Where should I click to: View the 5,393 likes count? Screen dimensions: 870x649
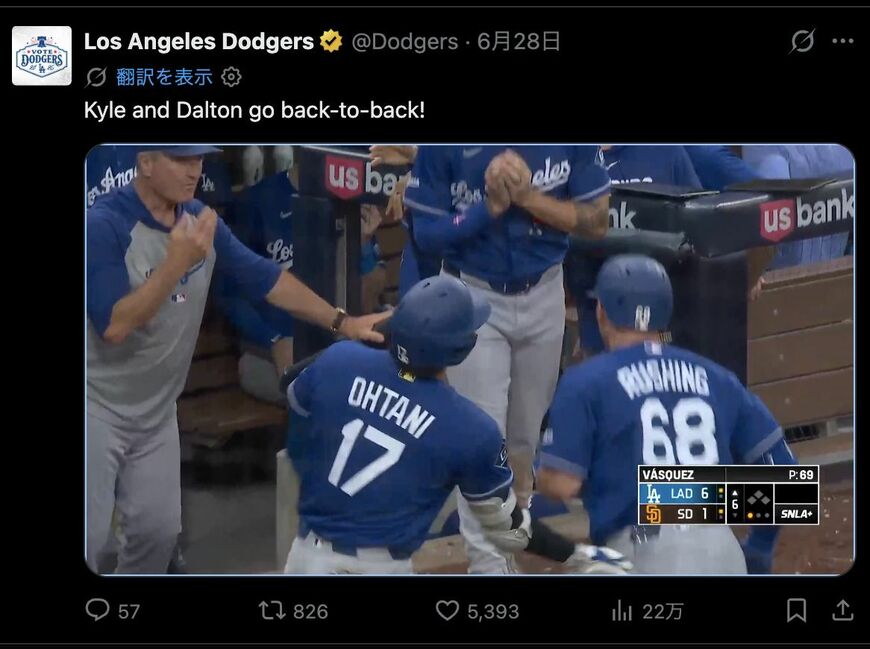tap(493, 611)
